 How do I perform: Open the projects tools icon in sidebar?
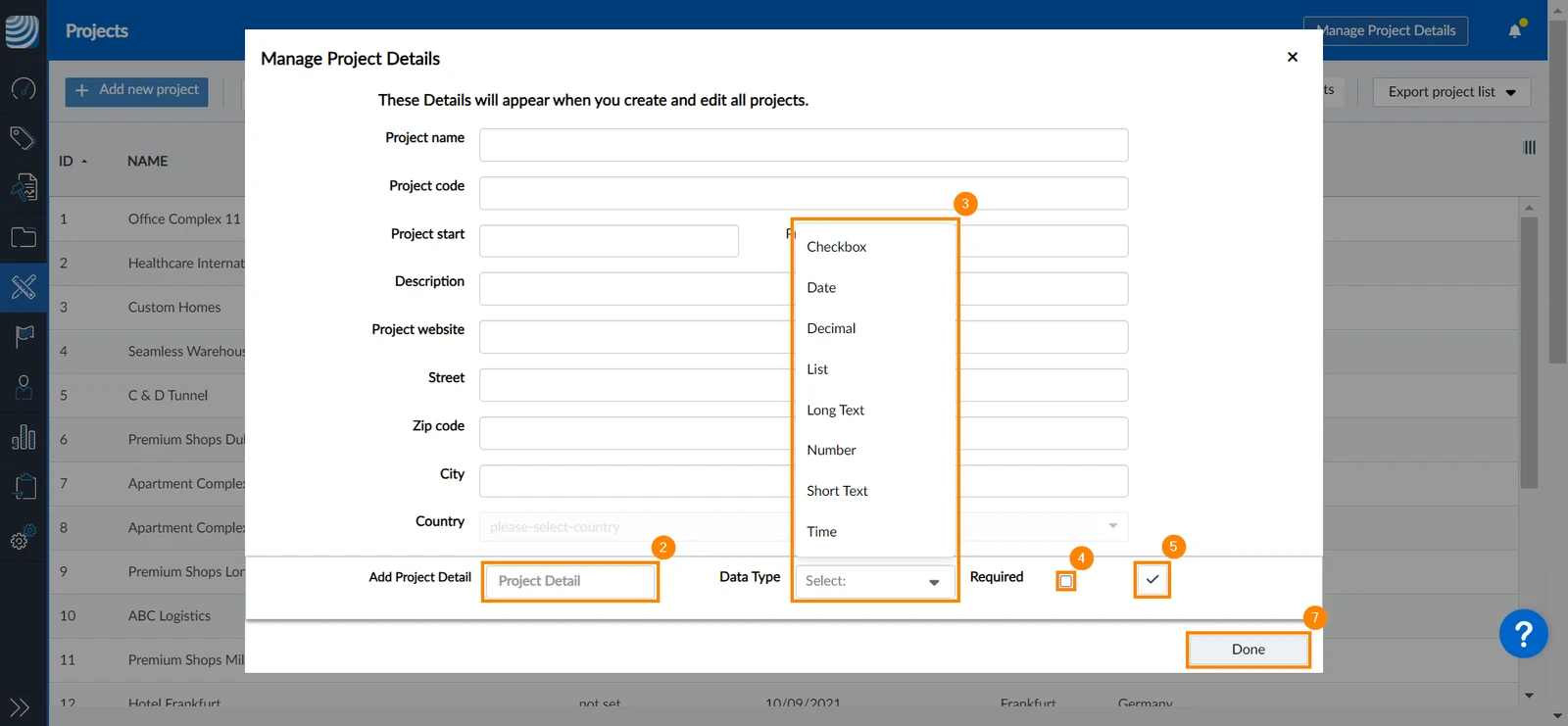tap(24, 287)
